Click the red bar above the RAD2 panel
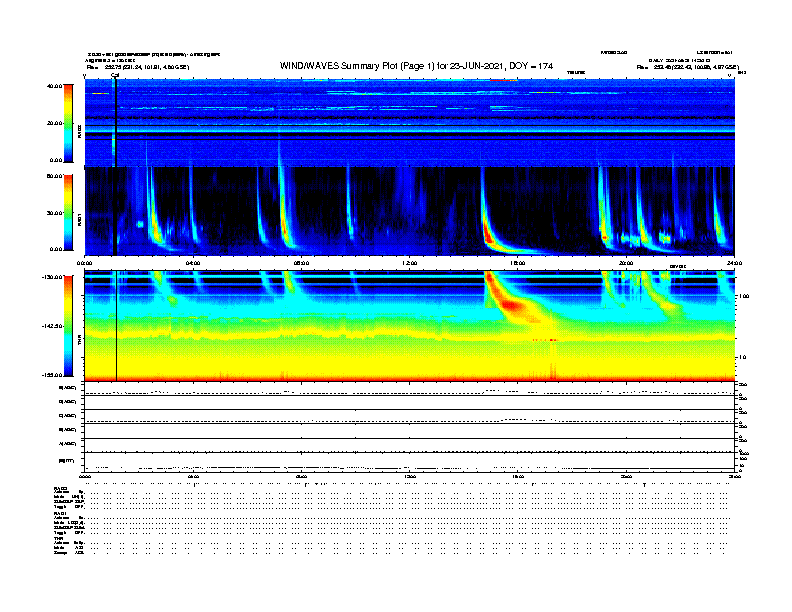 click(504, 79)
